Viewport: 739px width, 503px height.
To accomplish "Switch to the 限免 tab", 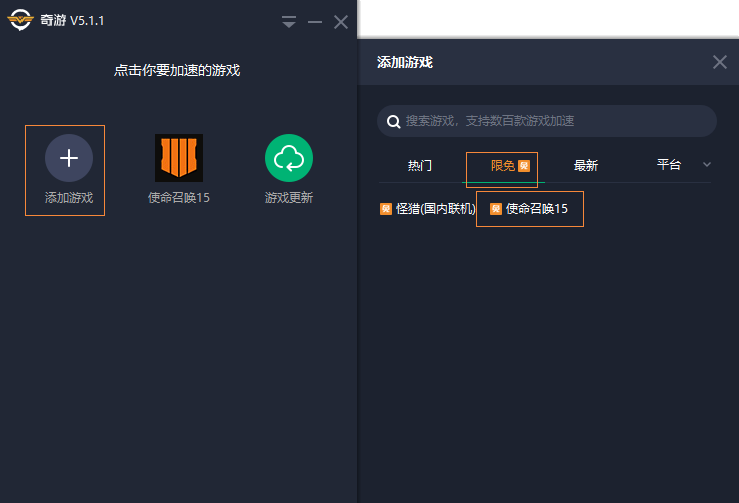I will pos(503,165).
